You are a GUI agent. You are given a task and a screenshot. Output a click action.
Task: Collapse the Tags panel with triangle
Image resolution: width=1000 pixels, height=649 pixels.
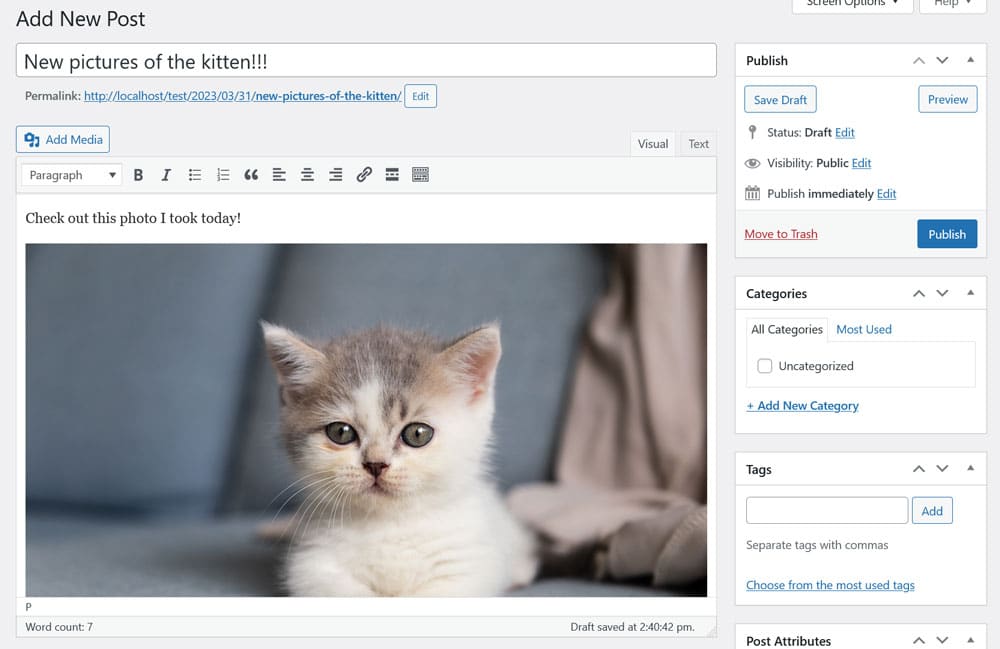(x=970, y=469)
